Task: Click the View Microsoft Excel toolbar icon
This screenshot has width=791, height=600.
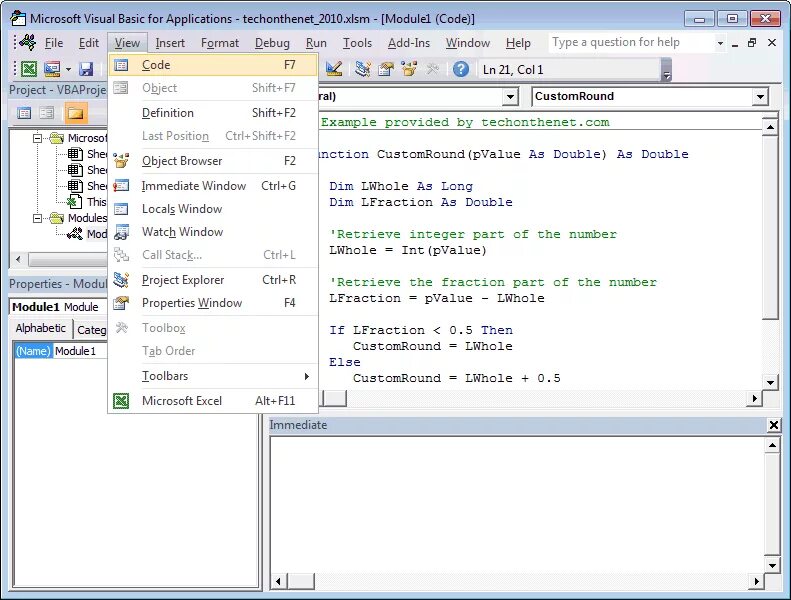Action: click(x=29, y=69)
